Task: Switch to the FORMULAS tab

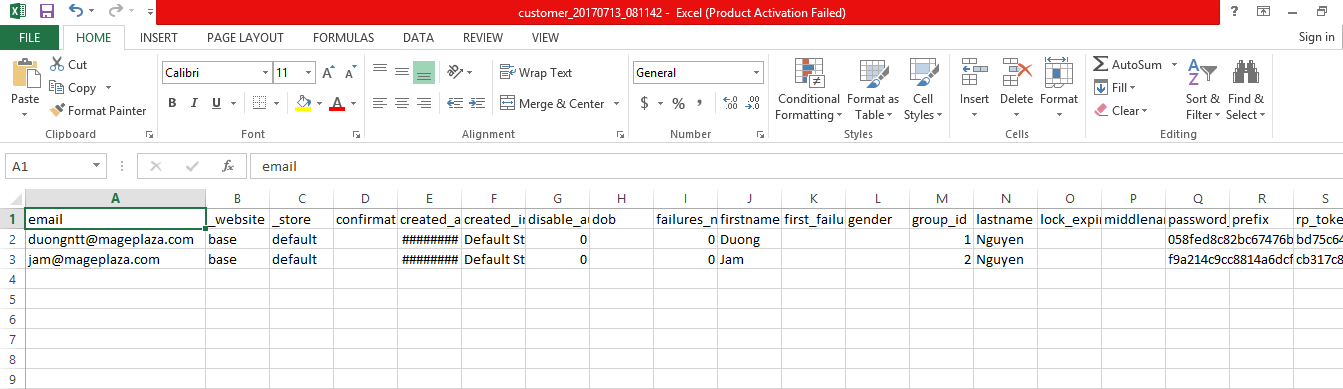Action: pos(343,38)
